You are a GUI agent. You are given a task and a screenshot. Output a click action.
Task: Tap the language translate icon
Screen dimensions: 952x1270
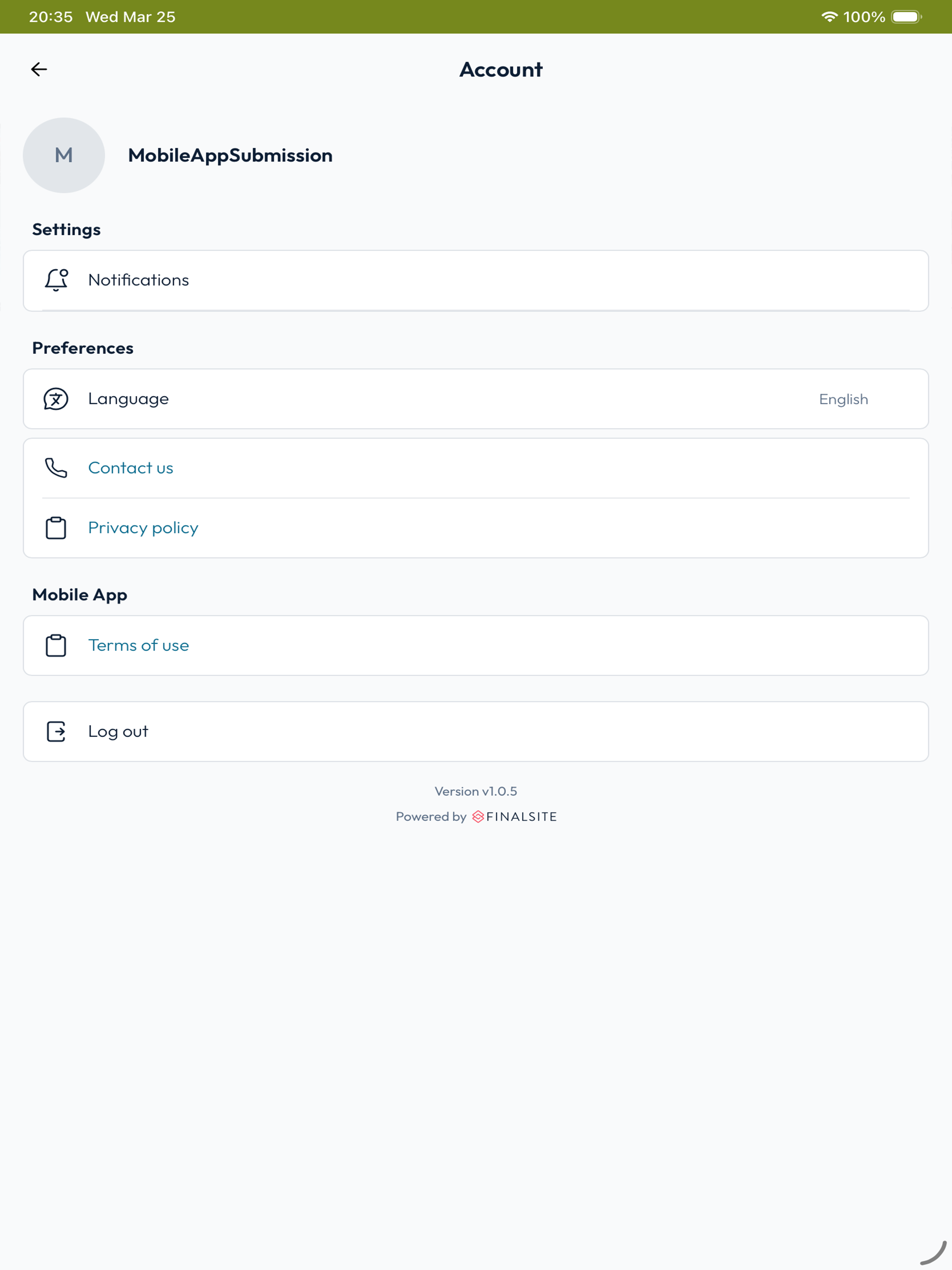coord(56,399)
